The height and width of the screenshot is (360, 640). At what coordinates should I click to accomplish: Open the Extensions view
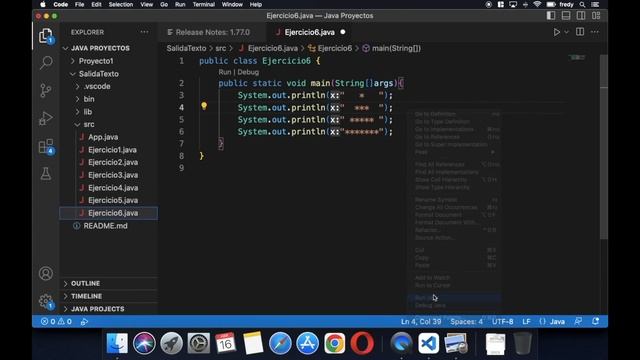[46, 146]
